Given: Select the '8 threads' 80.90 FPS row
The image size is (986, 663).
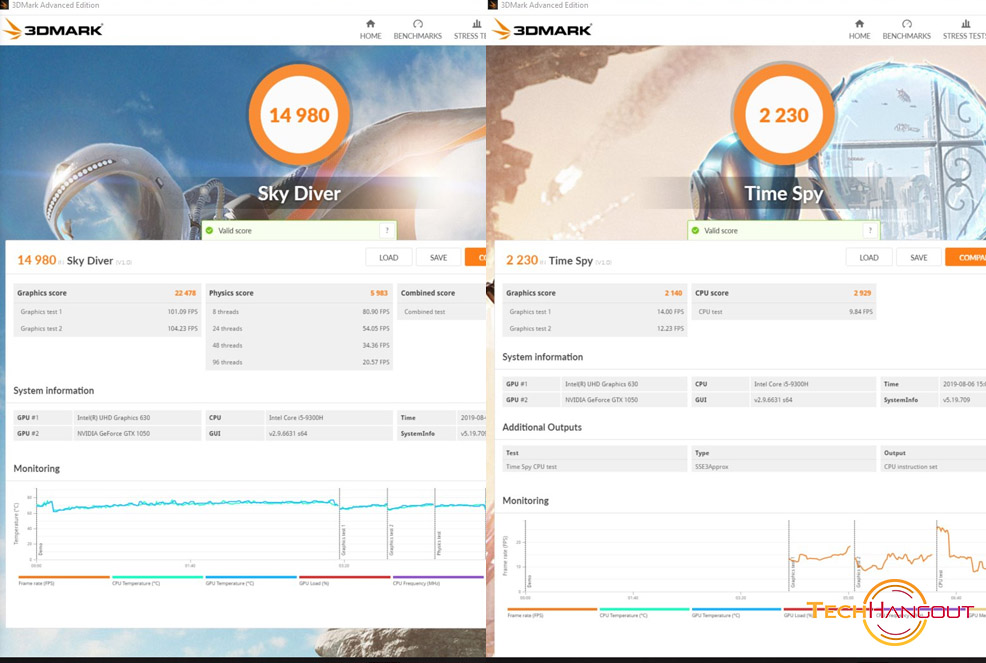Looking at the screenshot, I should coord(299,311).
